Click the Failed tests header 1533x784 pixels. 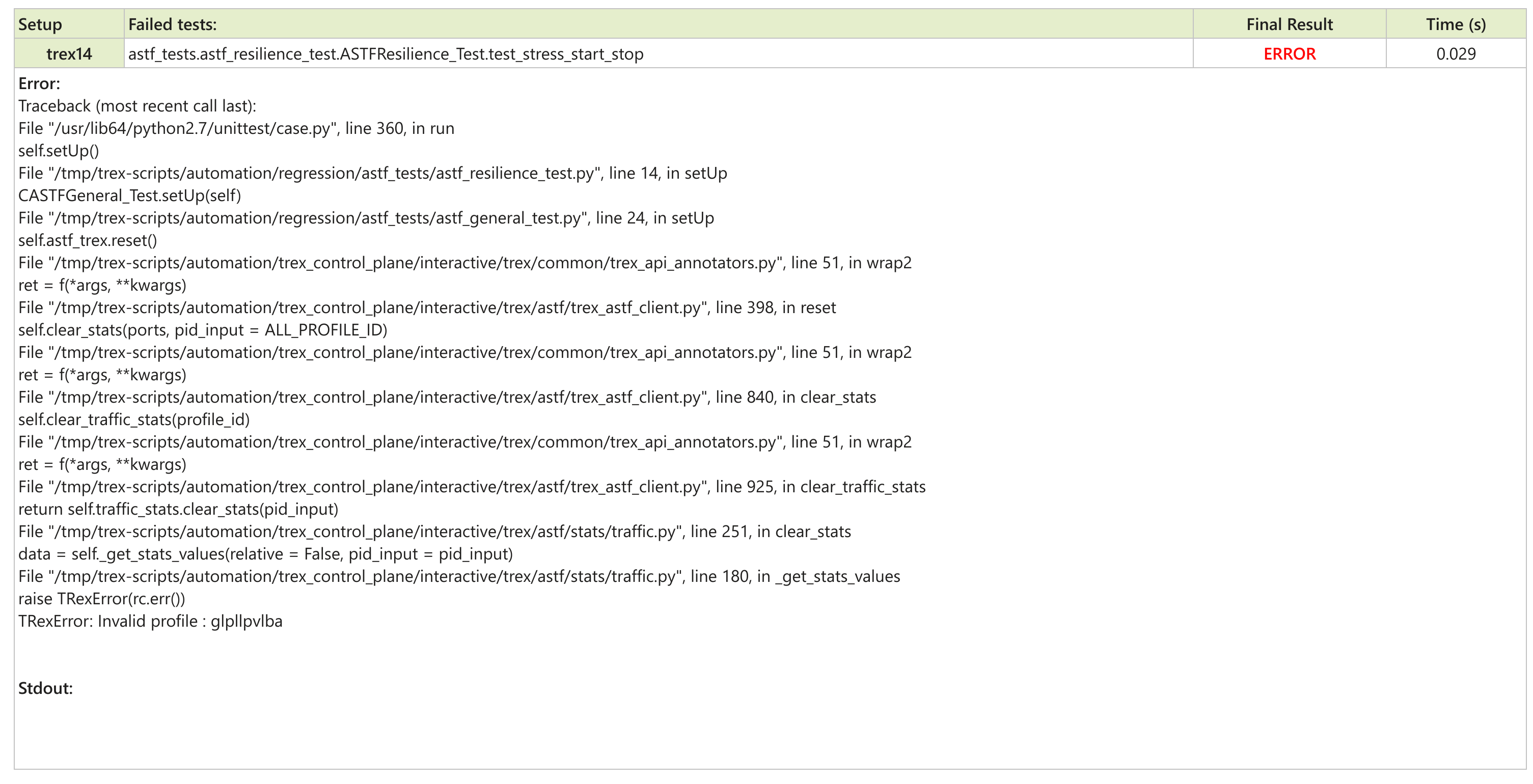point(172,24)
